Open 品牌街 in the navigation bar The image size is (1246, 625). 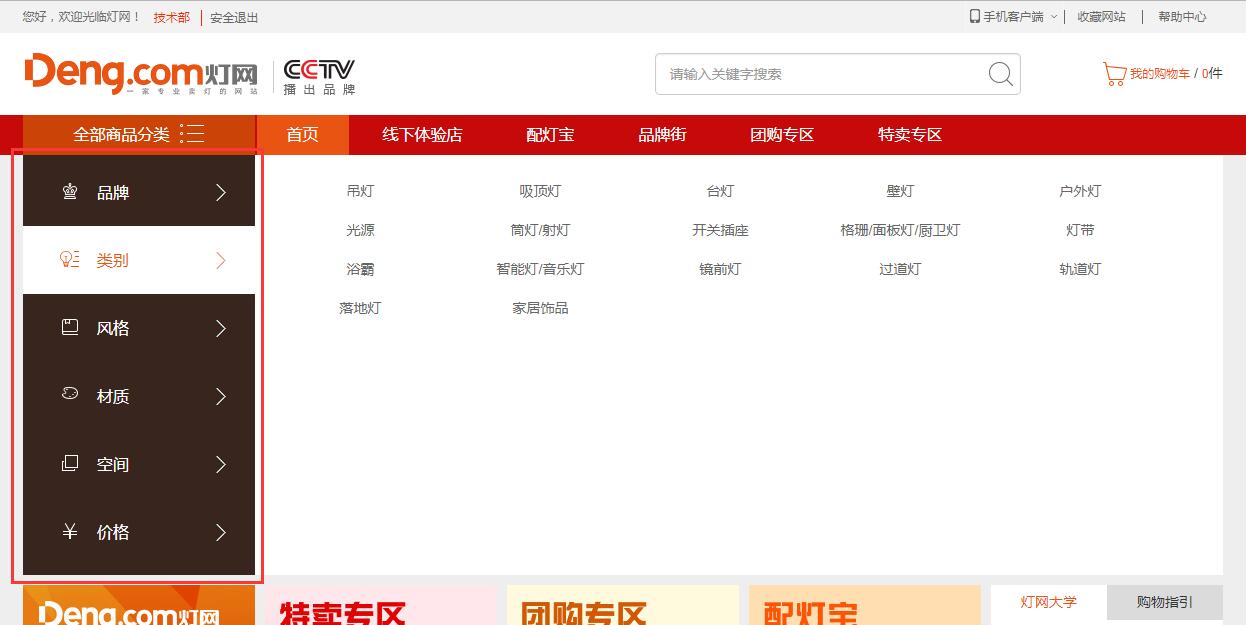click(662, 135)
